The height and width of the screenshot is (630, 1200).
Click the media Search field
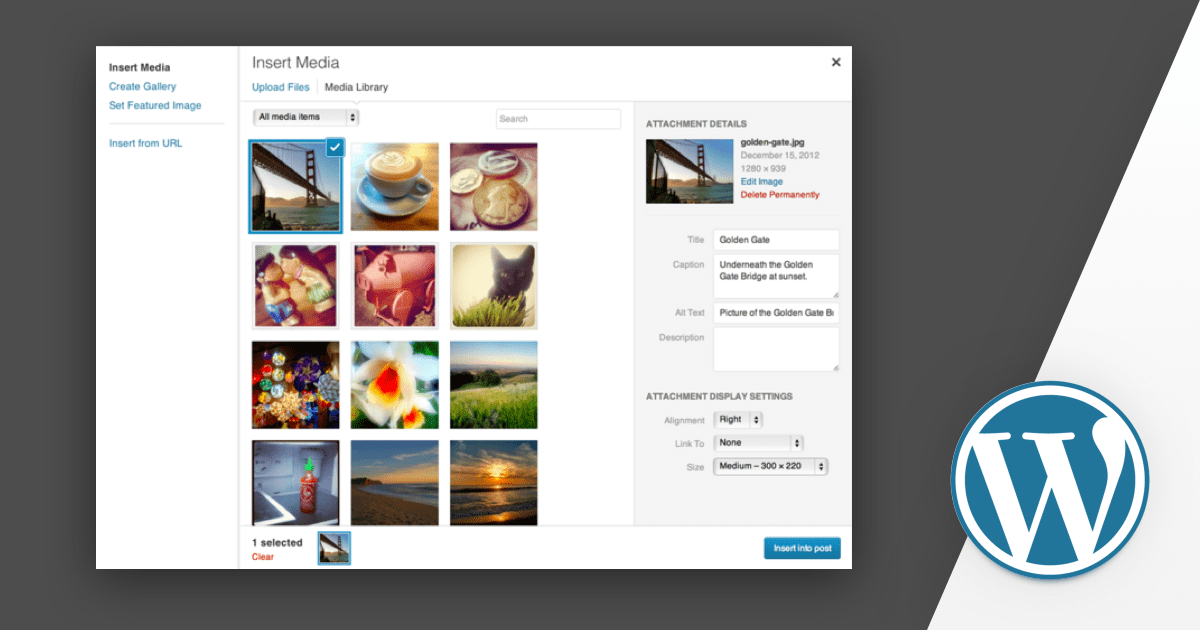558,119
